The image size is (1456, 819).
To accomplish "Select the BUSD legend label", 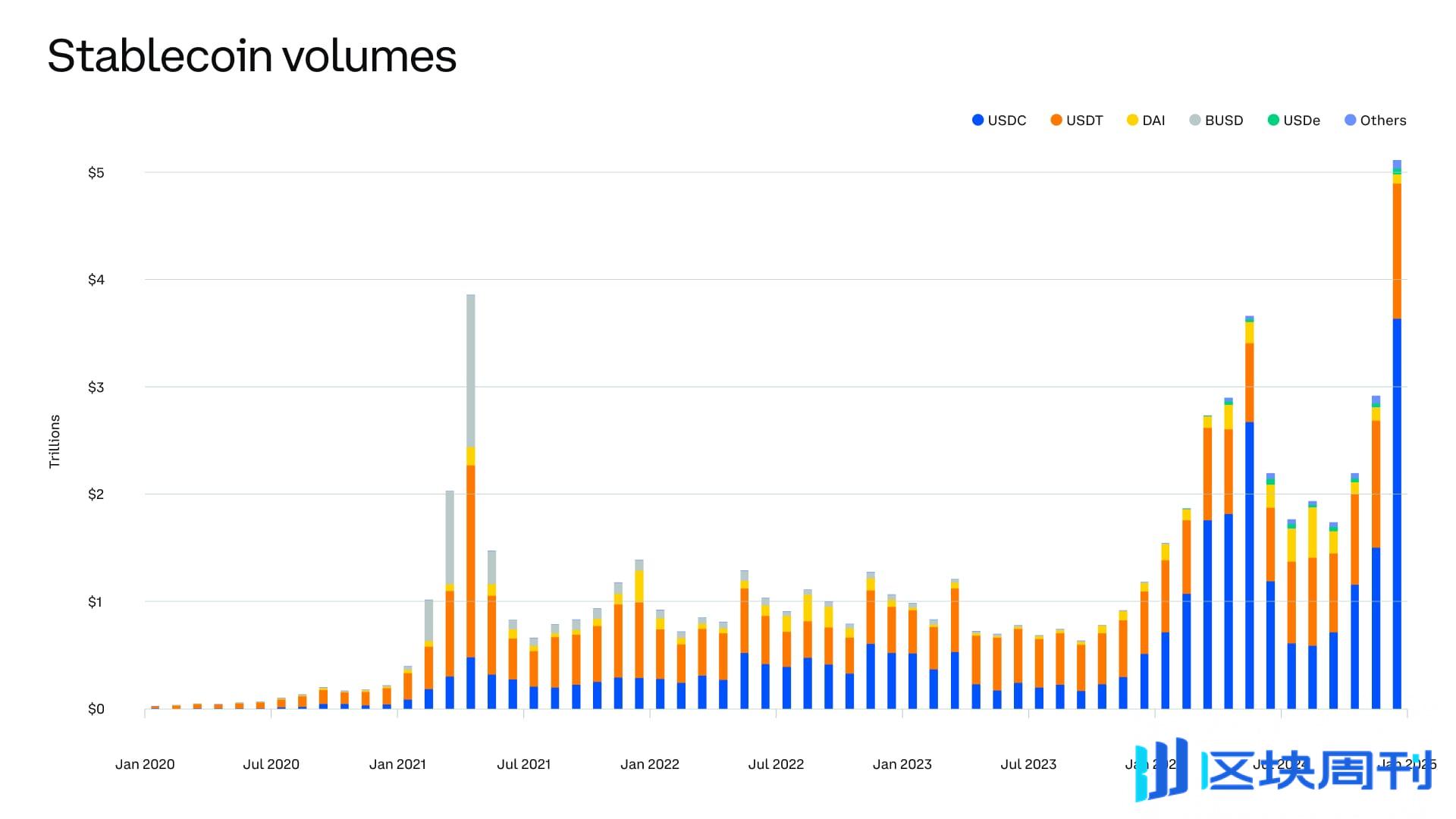I will click(x=1224, y=121).
